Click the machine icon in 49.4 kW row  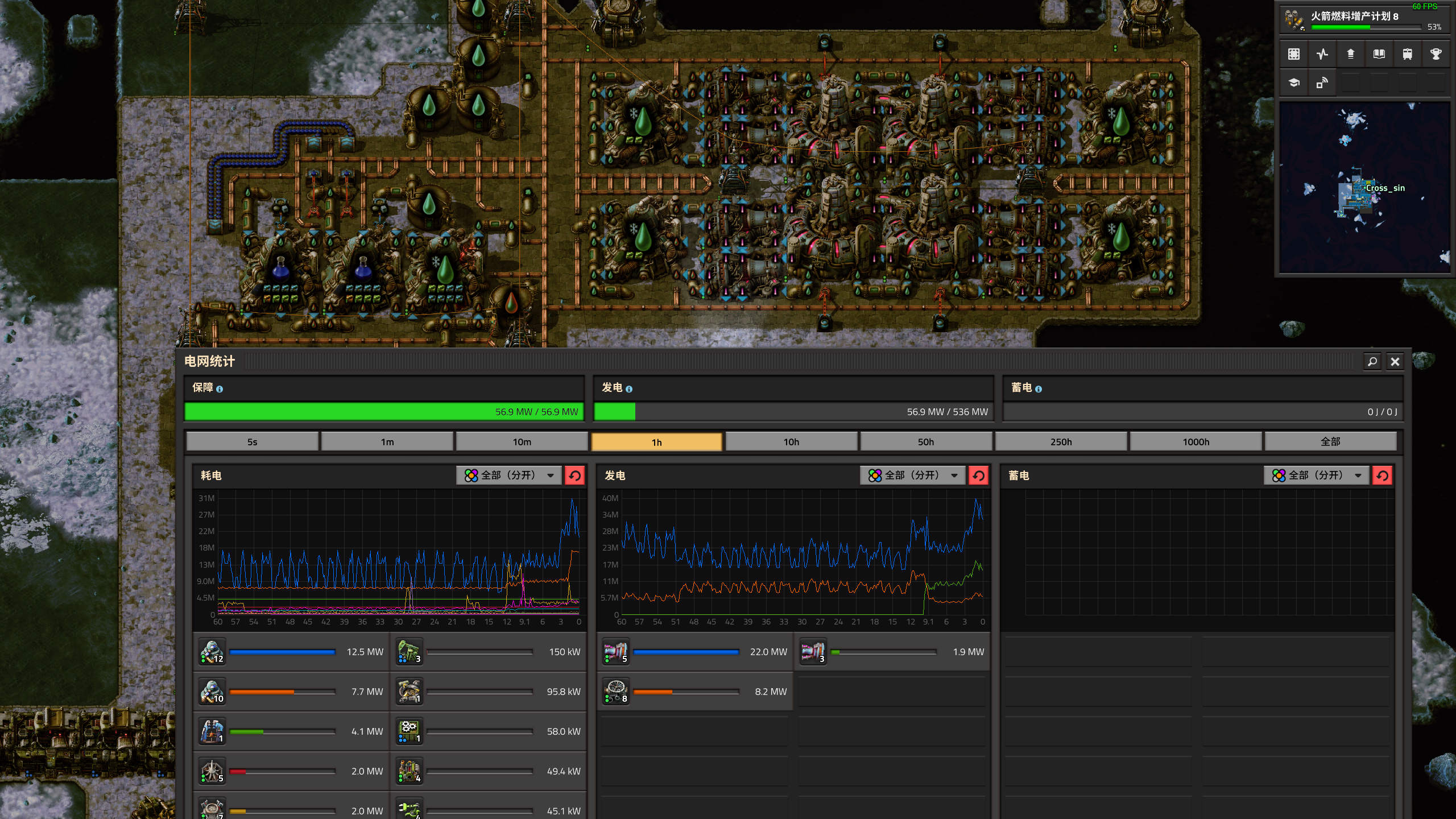pyautogui.click(x=409, y=771)
